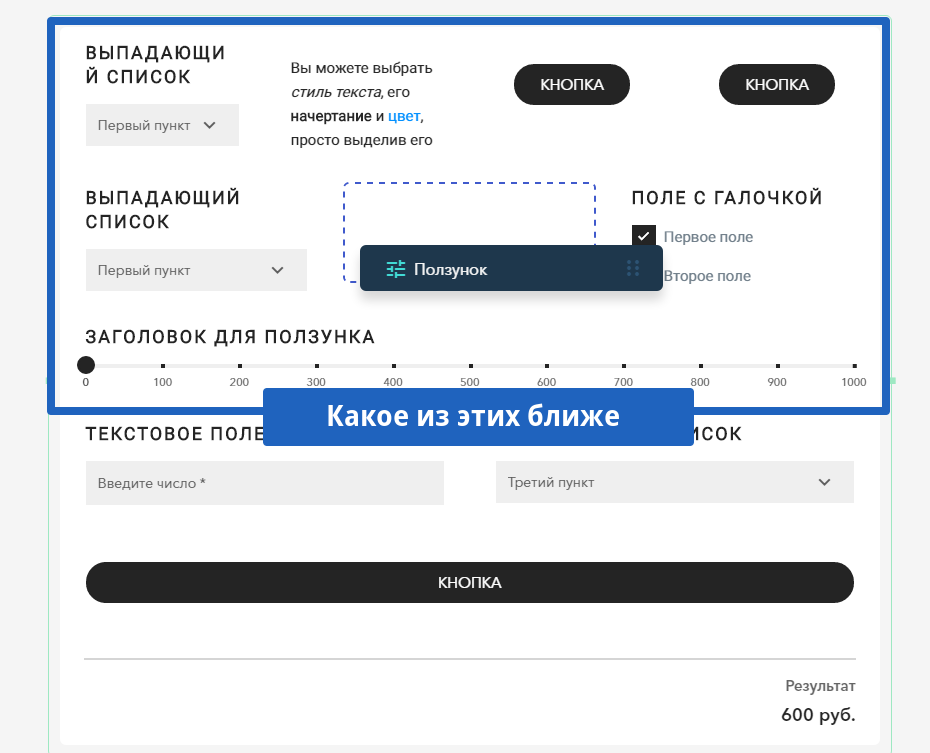This screenshot has width=930, height=753.
Task: Click the chevron on the top Первый пункт dropdown
Action: [208, 124]
